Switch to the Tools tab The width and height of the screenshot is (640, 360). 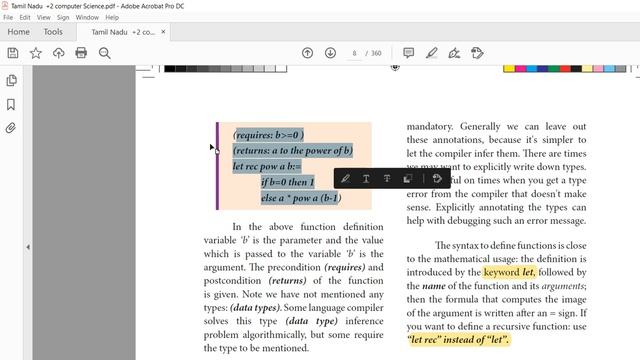click(x=53, y=32)
